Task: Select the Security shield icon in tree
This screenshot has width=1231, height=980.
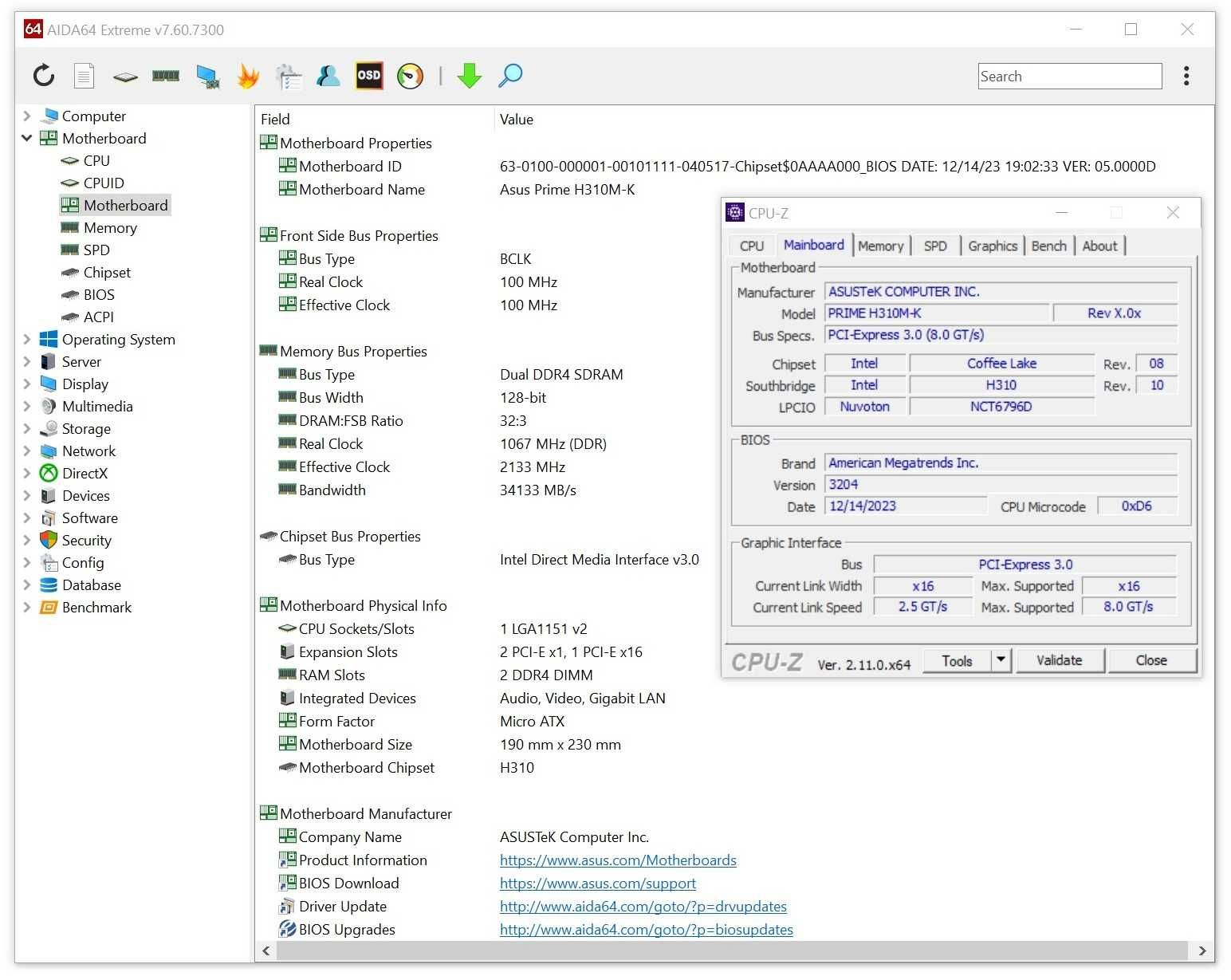Action: (x=49, y=540)
